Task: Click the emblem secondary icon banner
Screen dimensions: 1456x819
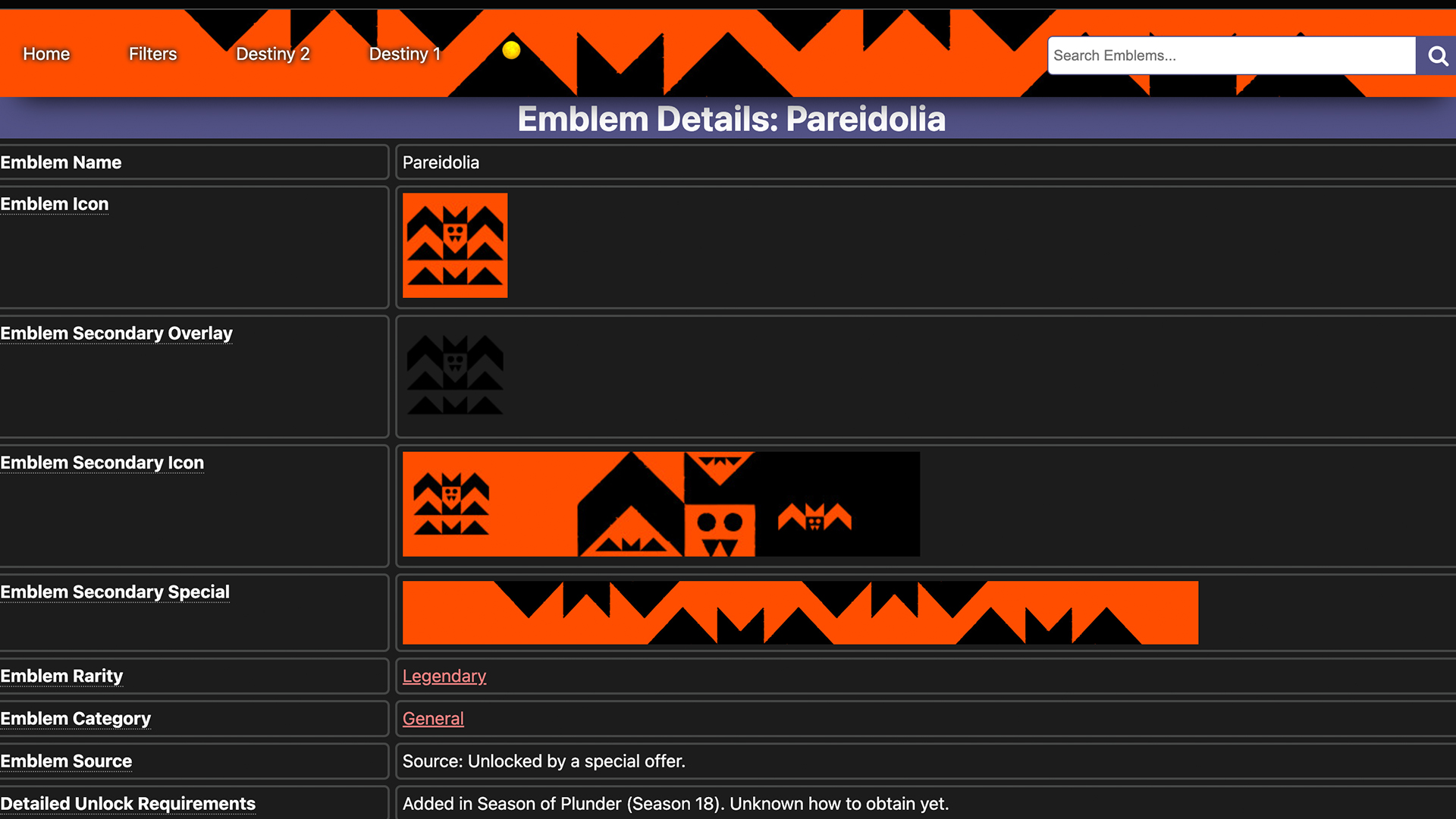Action: tap(661, 504)
